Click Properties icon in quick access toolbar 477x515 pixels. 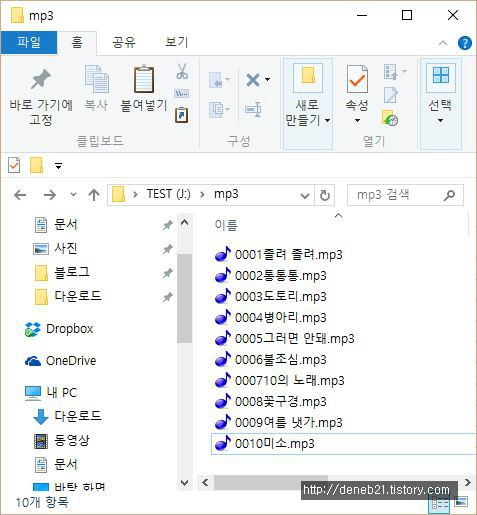(14, 165)
